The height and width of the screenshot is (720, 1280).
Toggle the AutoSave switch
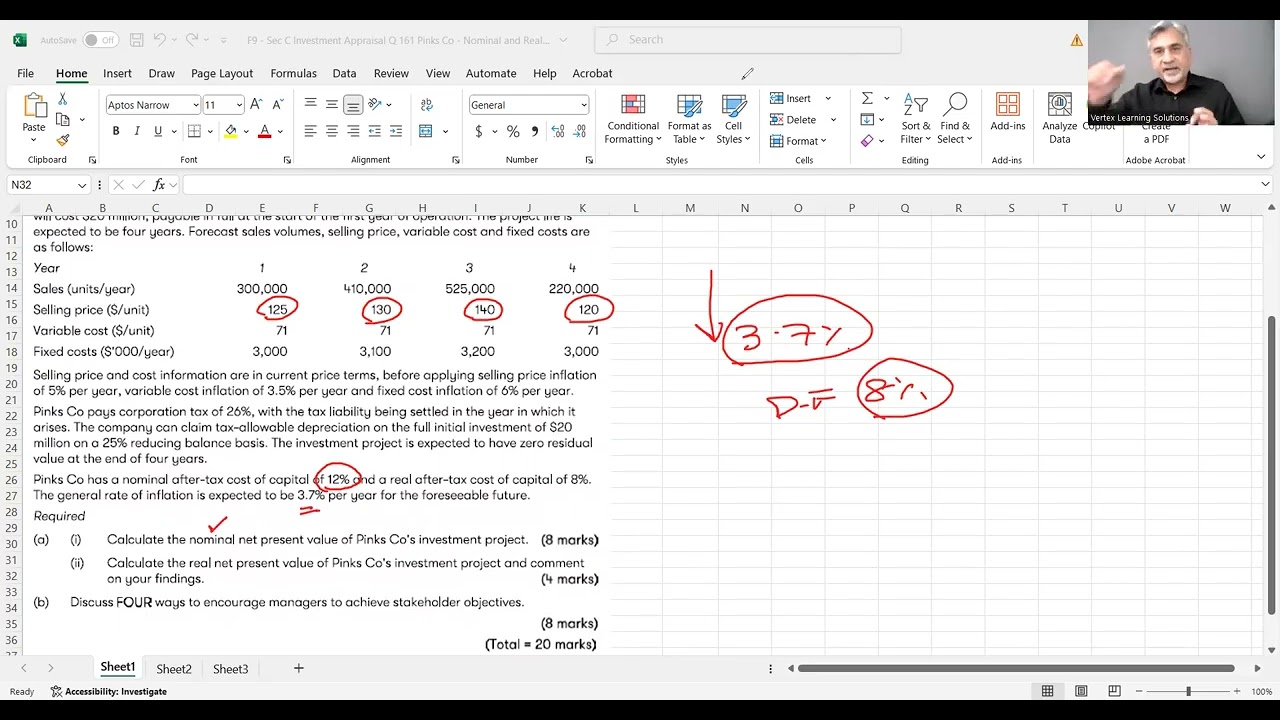point(100,40)
